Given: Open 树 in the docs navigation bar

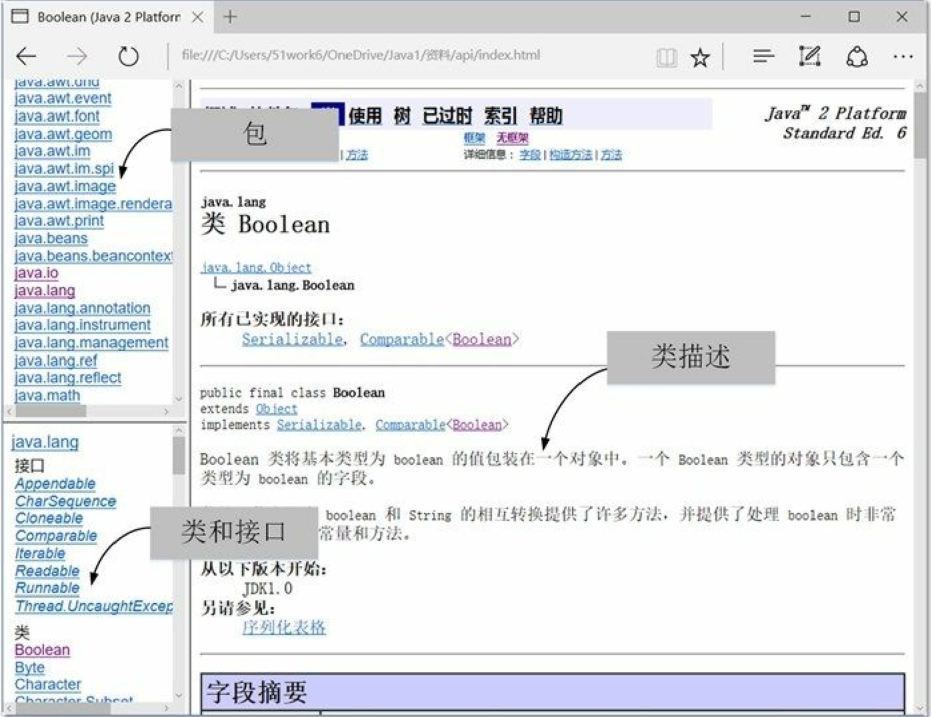Looking at the screenshot, I should pos(402,115).
